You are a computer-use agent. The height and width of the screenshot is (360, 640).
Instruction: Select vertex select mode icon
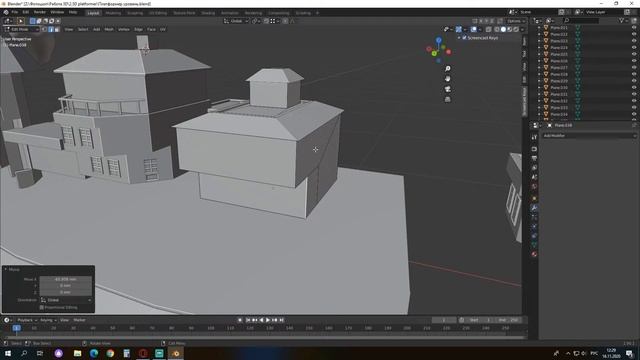44,29
